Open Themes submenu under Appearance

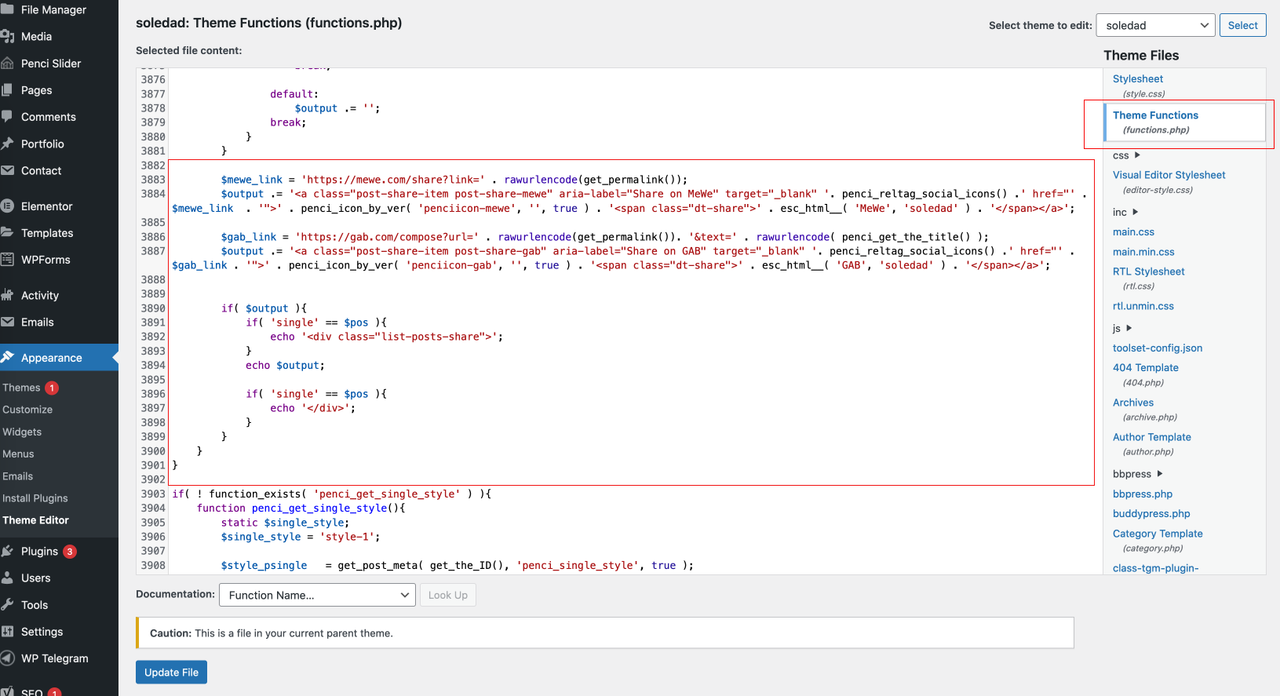[x=21, y=388]
